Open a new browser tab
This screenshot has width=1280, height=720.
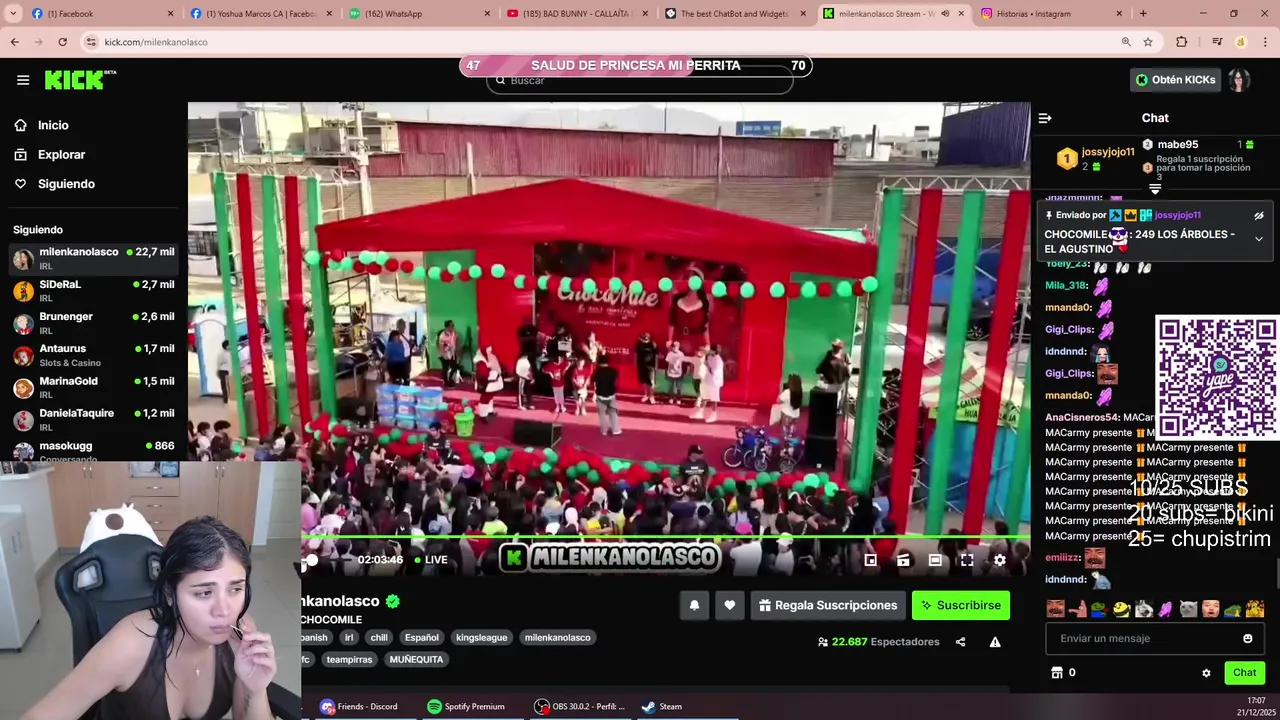[x=1143, y=13]
